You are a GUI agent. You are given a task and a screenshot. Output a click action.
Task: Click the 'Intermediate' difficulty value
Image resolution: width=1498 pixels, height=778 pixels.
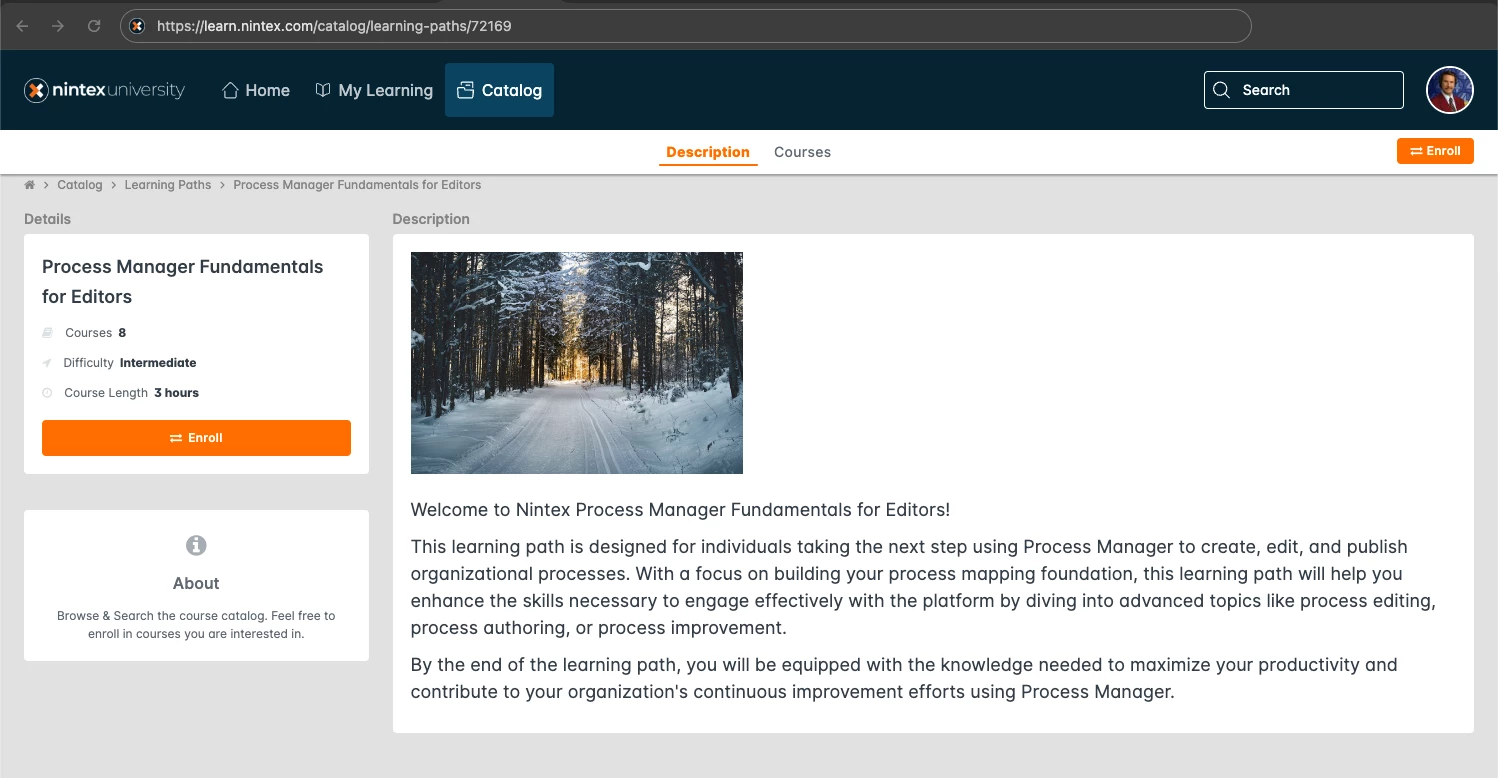pyautogui.click(x=158, y=363)
